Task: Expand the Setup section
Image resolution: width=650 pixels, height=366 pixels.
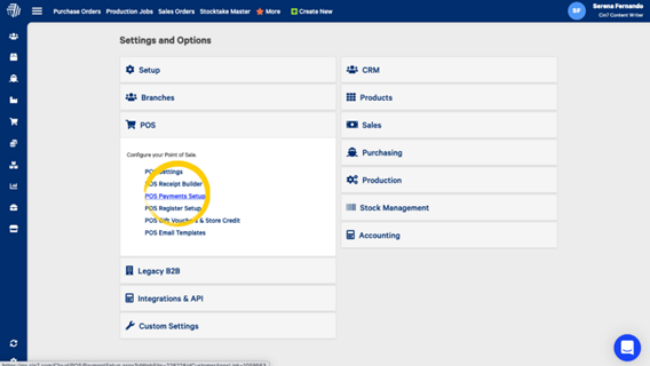Action: click(228, 70)
